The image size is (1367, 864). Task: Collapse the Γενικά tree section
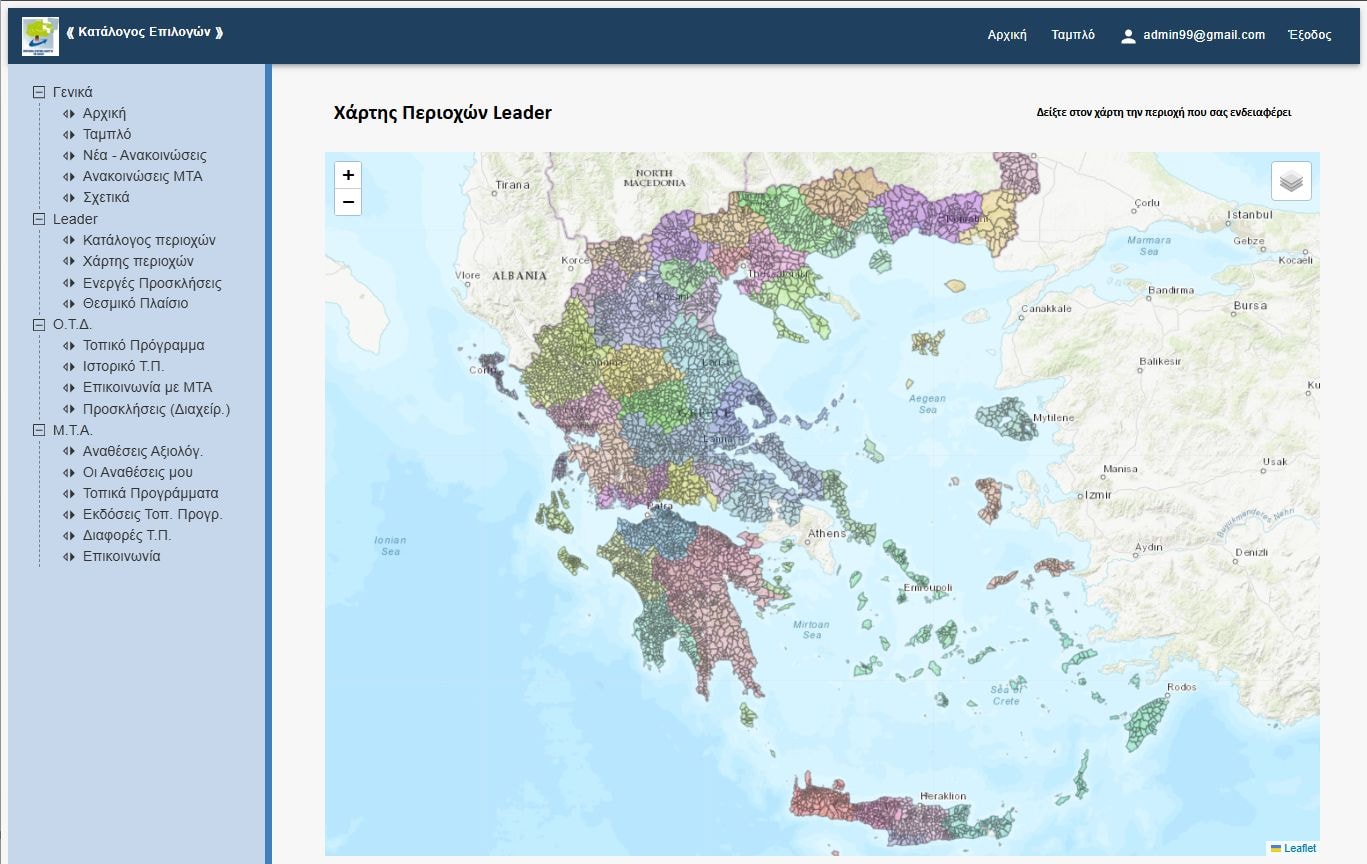point(37,91)
